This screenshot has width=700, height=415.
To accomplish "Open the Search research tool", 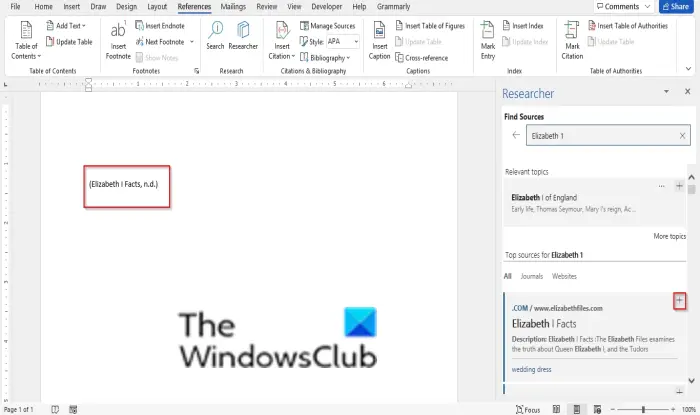I will (215, 36).
